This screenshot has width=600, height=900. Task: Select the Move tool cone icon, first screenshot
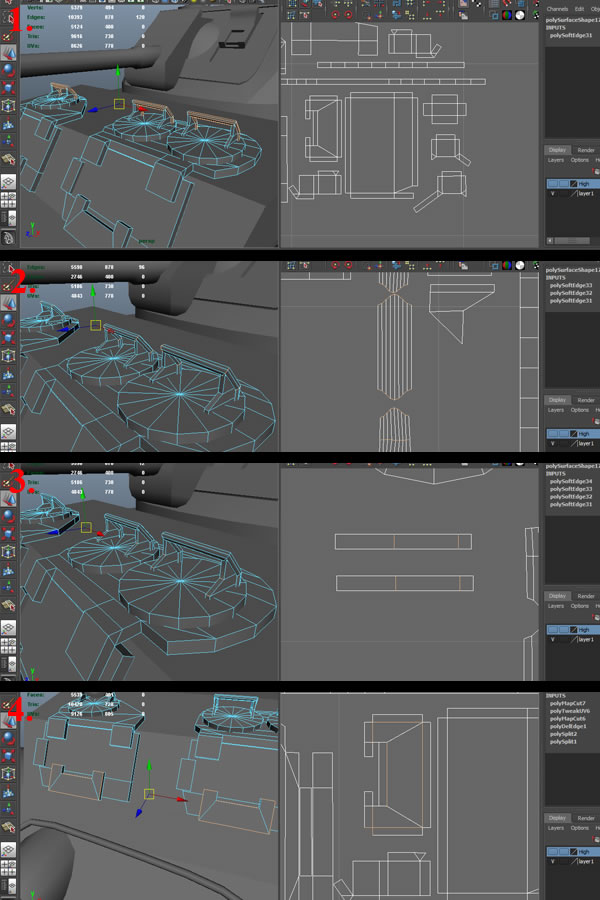click(8, 53)
